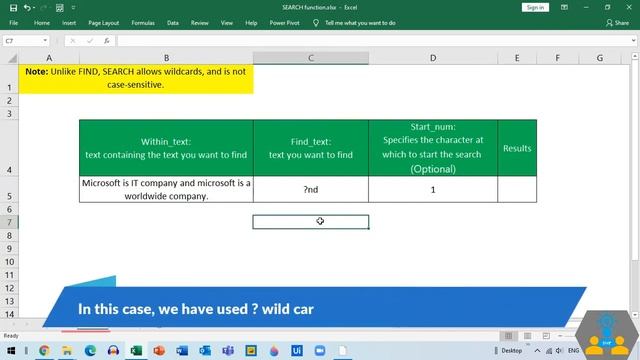Switch to Normal view icon in status bar
640x360 pixels.
509,336
